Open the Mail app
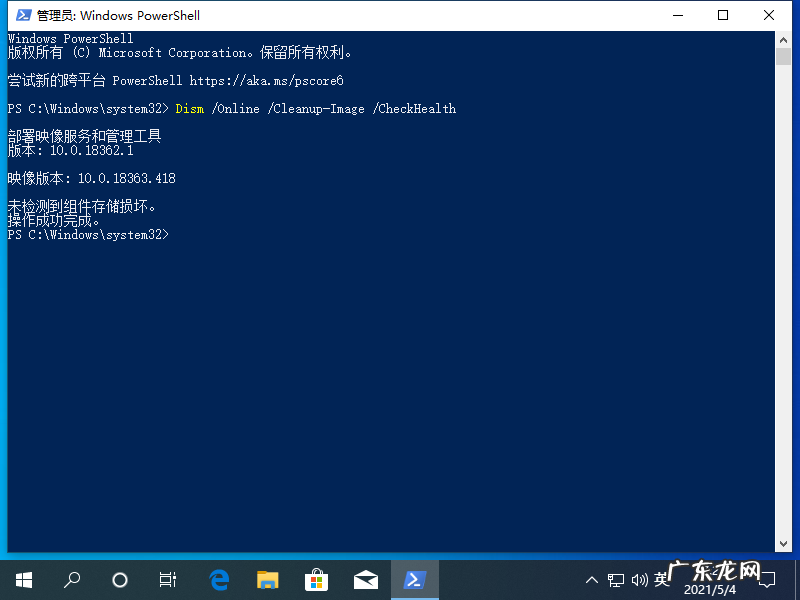 coord(365,579)
